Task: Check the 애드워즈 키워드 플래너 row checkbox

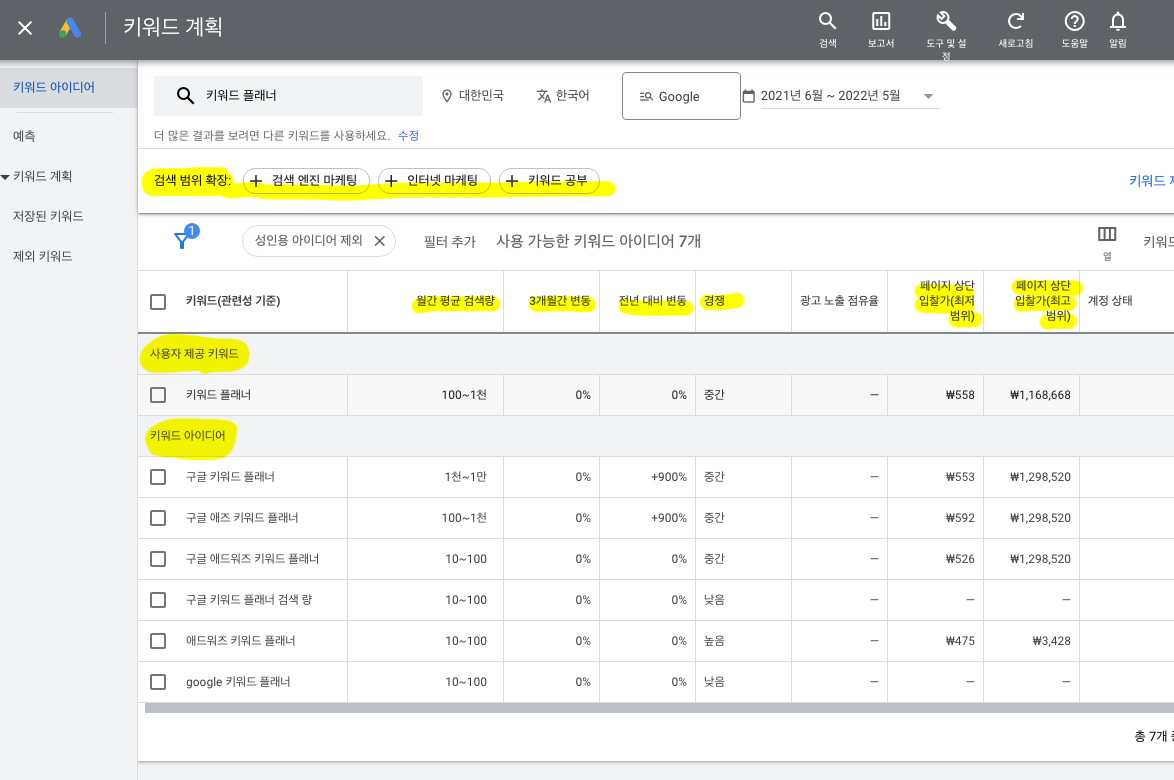Action: tap(158, 641)
